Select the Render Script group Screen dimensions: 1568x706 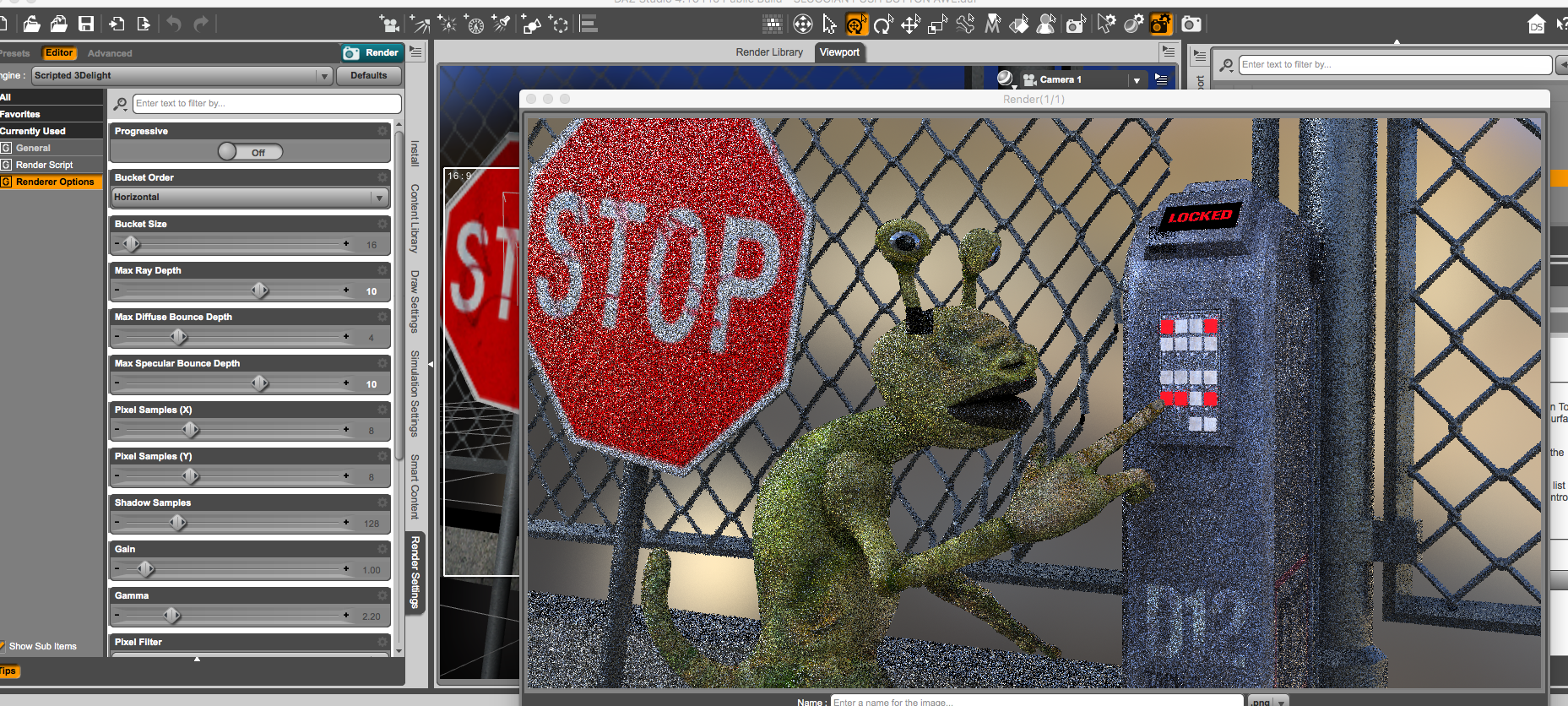[52, 165]
